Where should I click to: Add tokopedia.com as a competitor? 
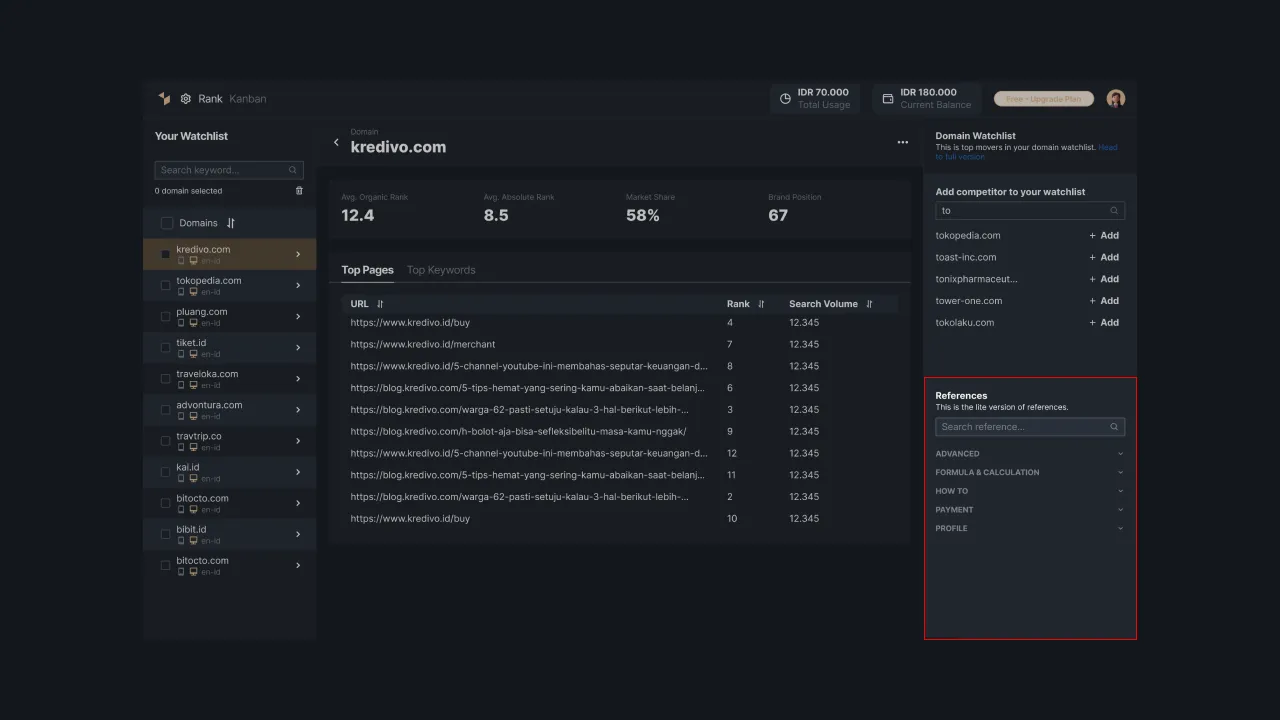[1103, 235]
